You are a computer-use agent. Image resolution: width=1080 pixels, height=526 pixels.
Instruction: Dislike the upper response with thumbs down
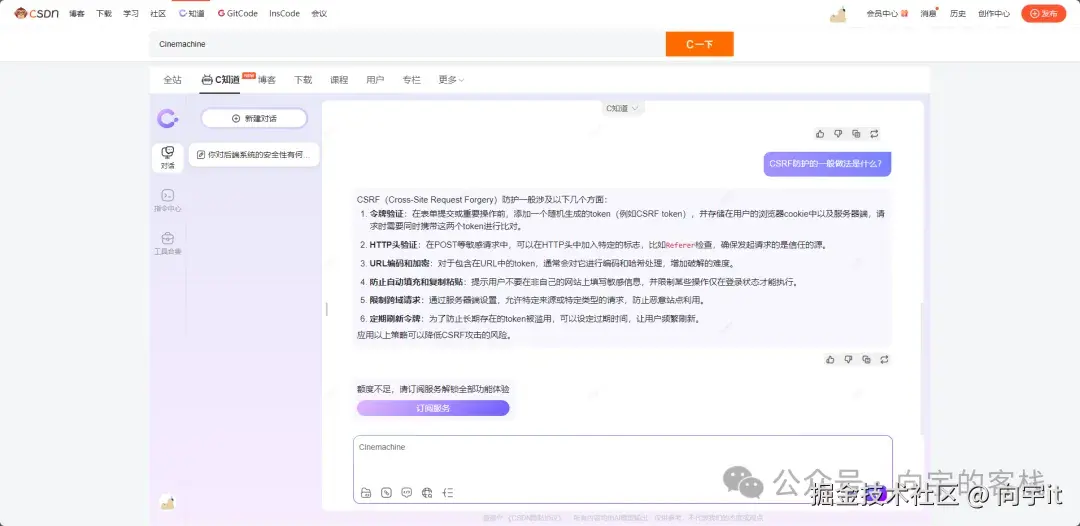point(838,134)
